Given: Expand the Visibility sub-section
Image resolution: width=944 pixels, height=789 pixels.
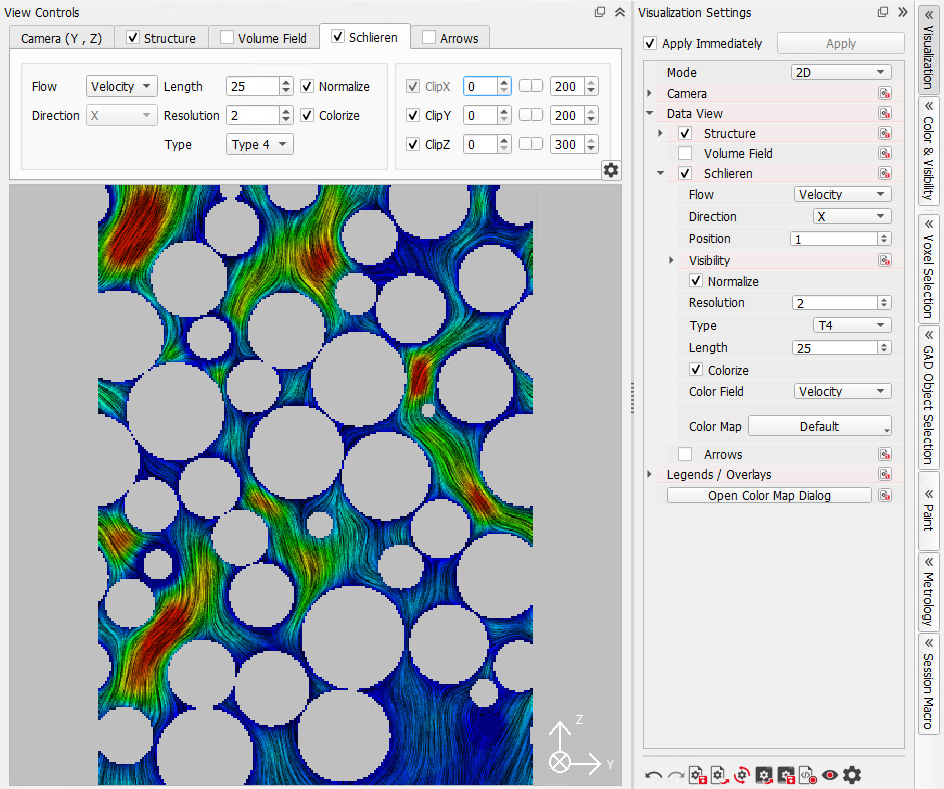Looking at the screenshot, I should [671, 260].
